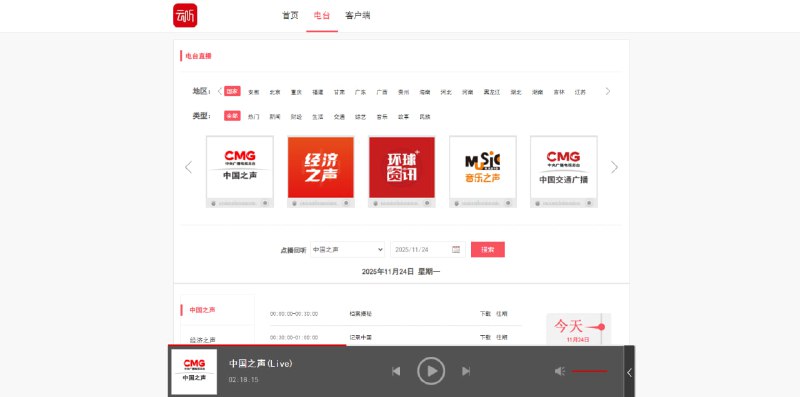Viewport: 800px width, 397px height.
Task: Collapse the player with side chevron
Action: 629,373
